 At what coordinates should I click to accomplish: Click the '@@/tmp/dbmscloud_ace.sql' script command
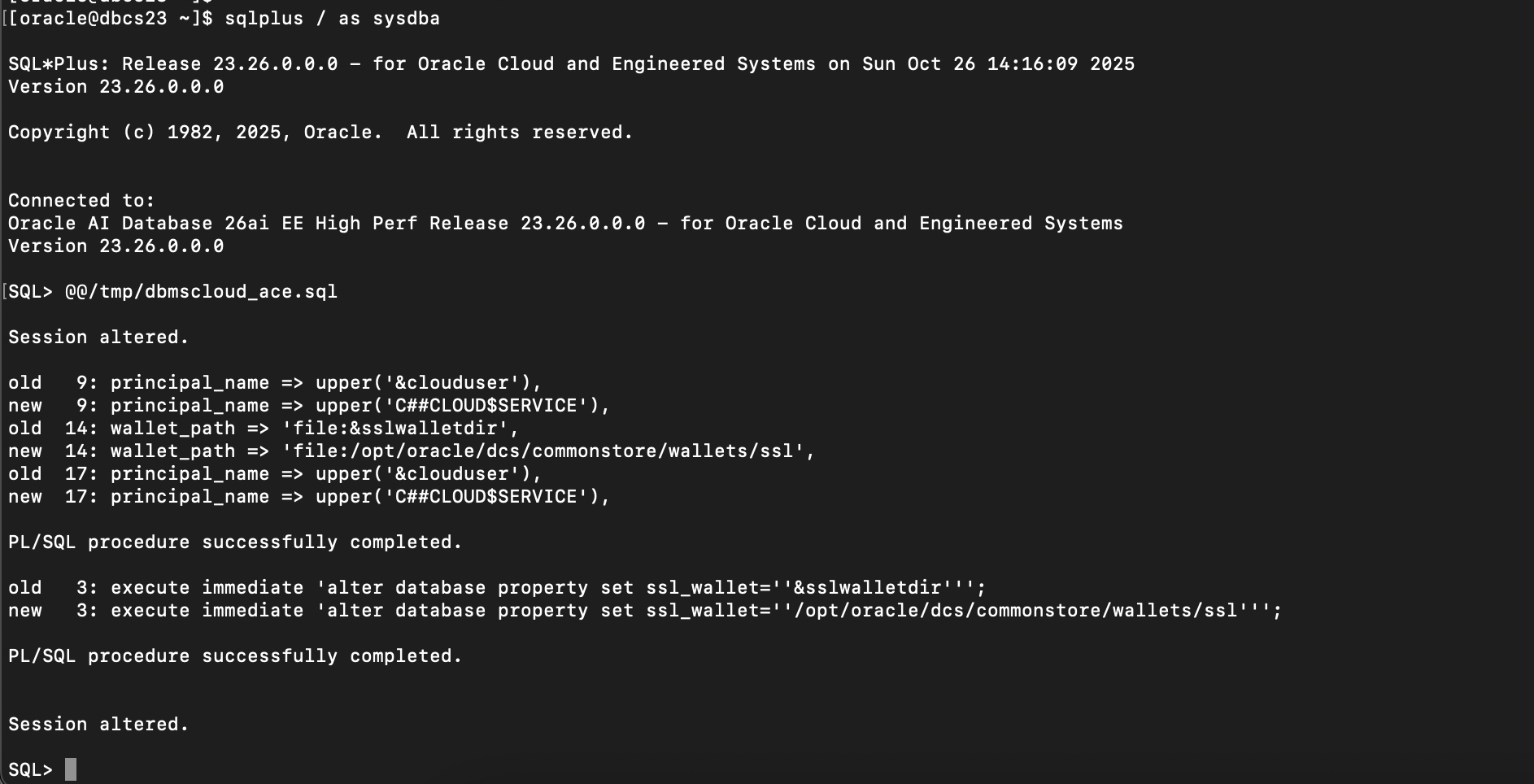click(x=201, y=292)
